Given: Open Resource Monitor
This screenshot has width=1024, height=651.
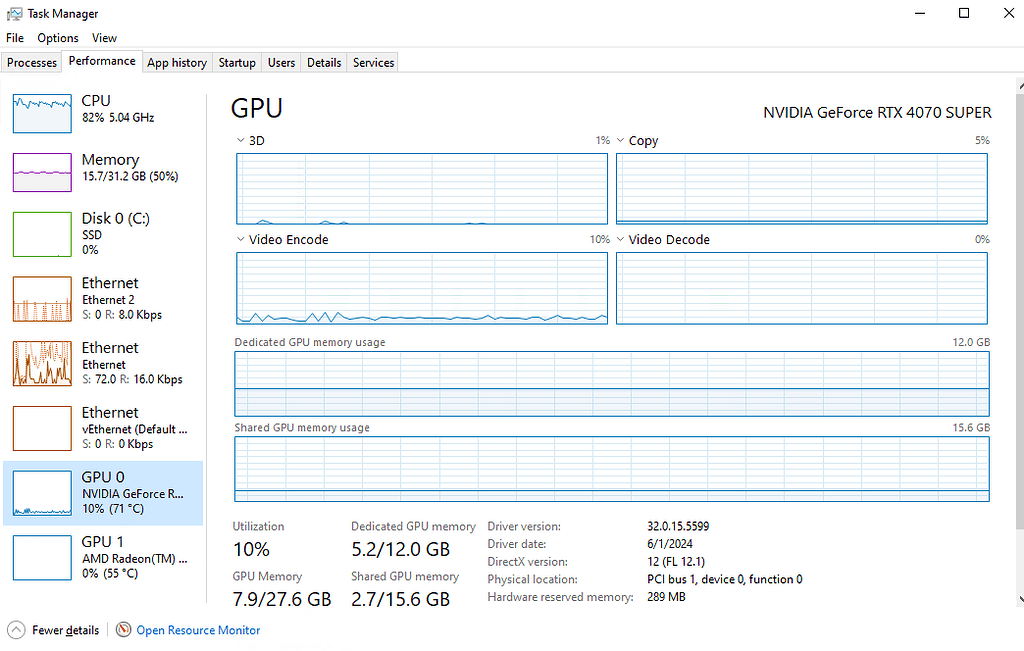Looking at the screenshot, I should [x=198, y=630].
